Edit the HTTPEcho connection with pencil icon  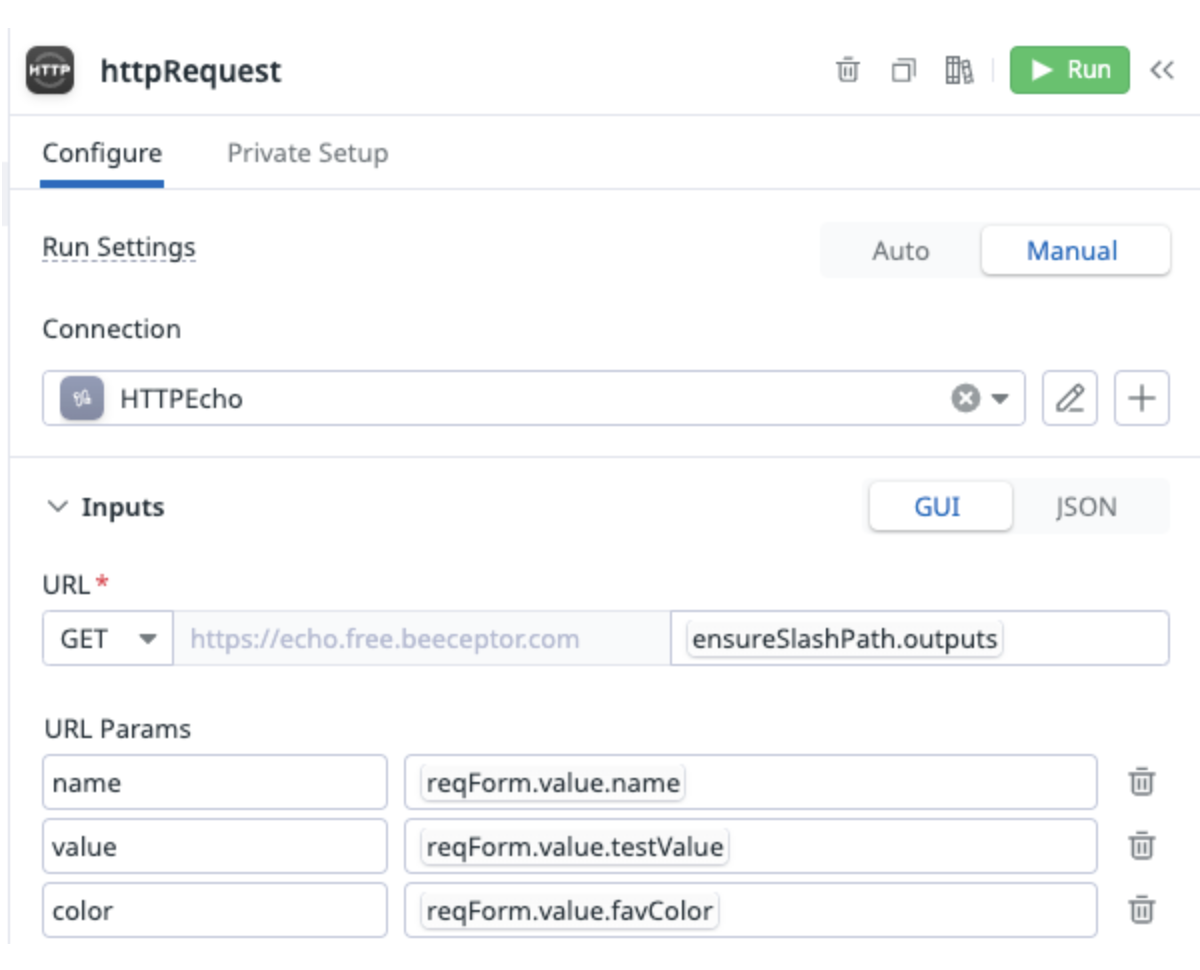[1070, 397]
